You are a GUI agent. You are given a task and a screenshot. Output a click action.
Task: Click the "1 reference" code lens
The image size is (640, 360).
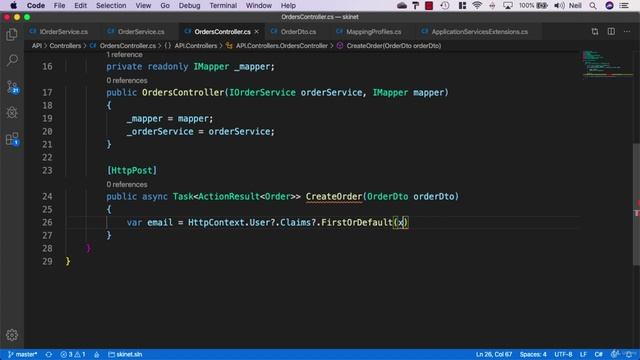click(x=124, y=55)
